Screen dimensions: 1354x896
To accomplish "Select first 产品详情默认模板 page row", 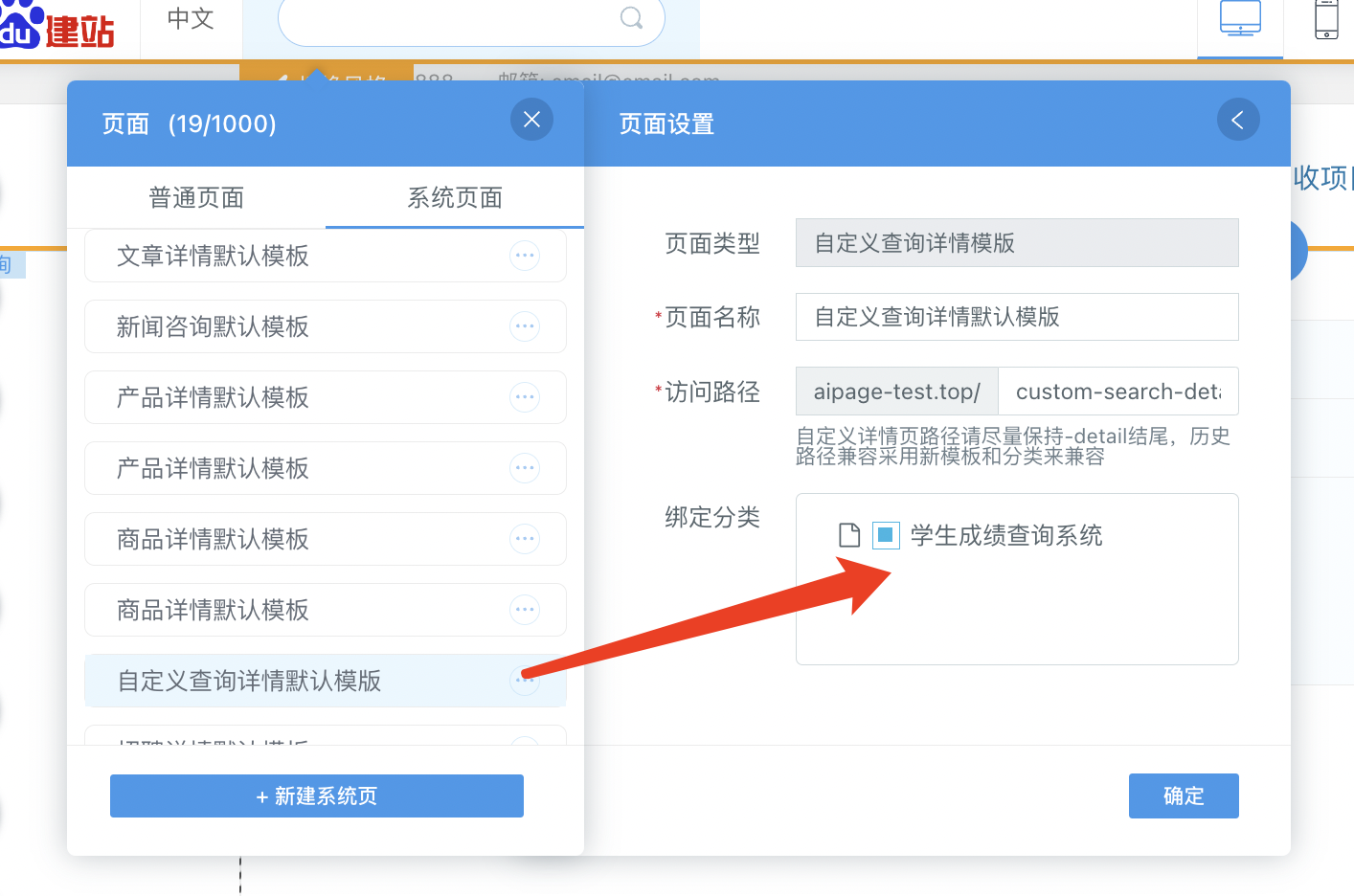I will point(326,397).
